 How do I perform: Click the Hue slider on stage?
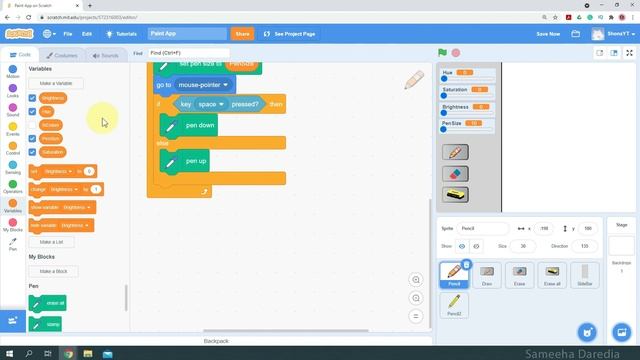(x=468, y=79)
